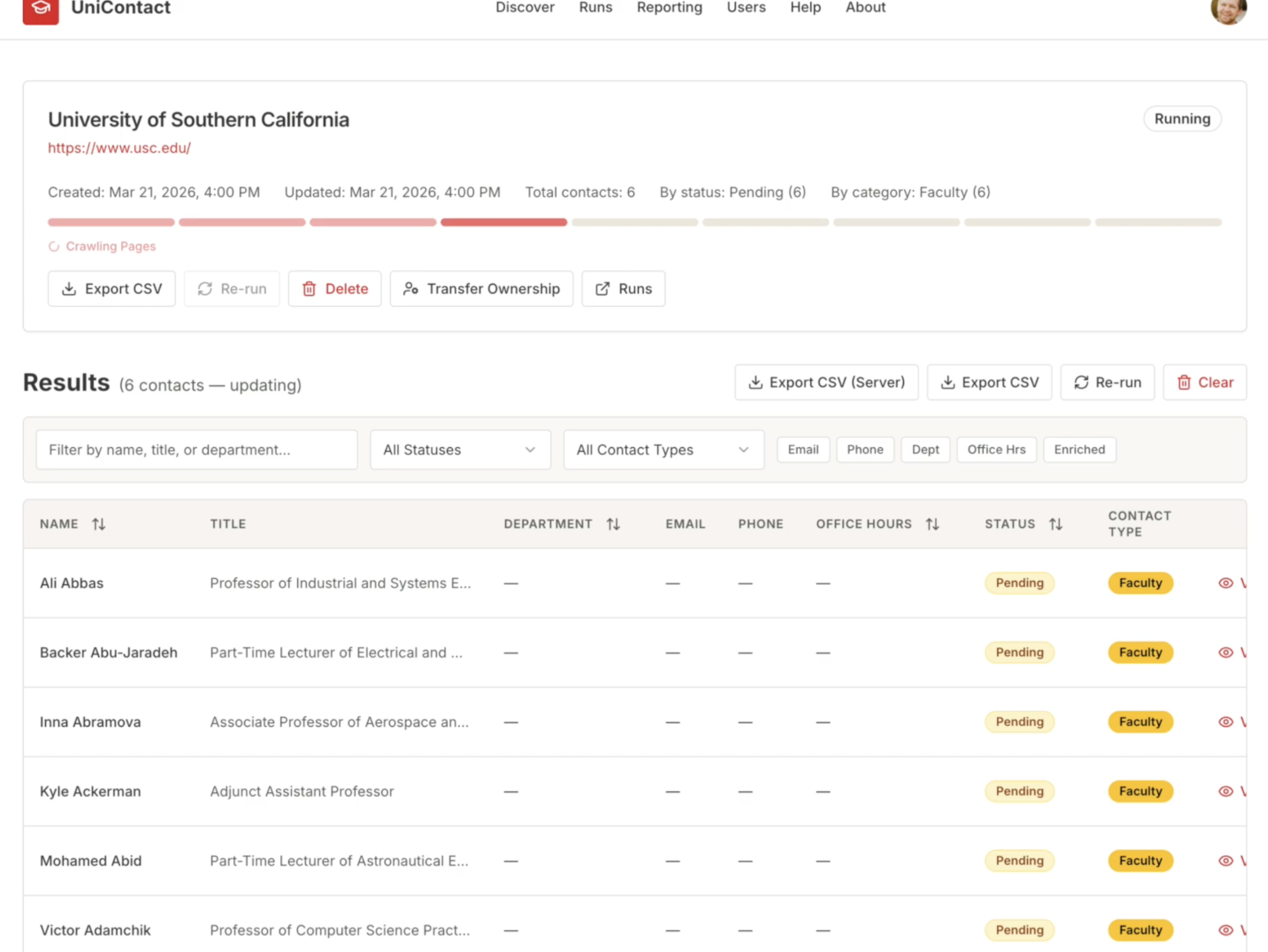The height and width of the screenshot is (952, 1268).
Task: View Backer Abu-Jaradeh details eye icon
Action: (x=1226, y=652)
